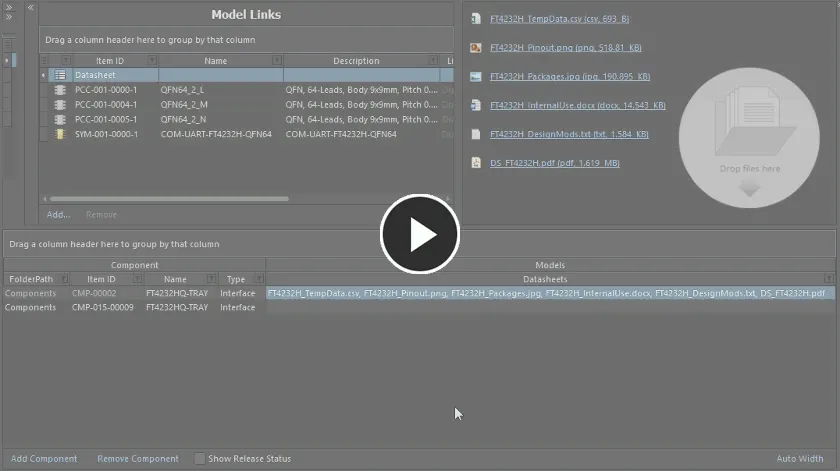Click scrollbar right arrow in Model Links
The image size is (840, 471).
pos(448,199)
